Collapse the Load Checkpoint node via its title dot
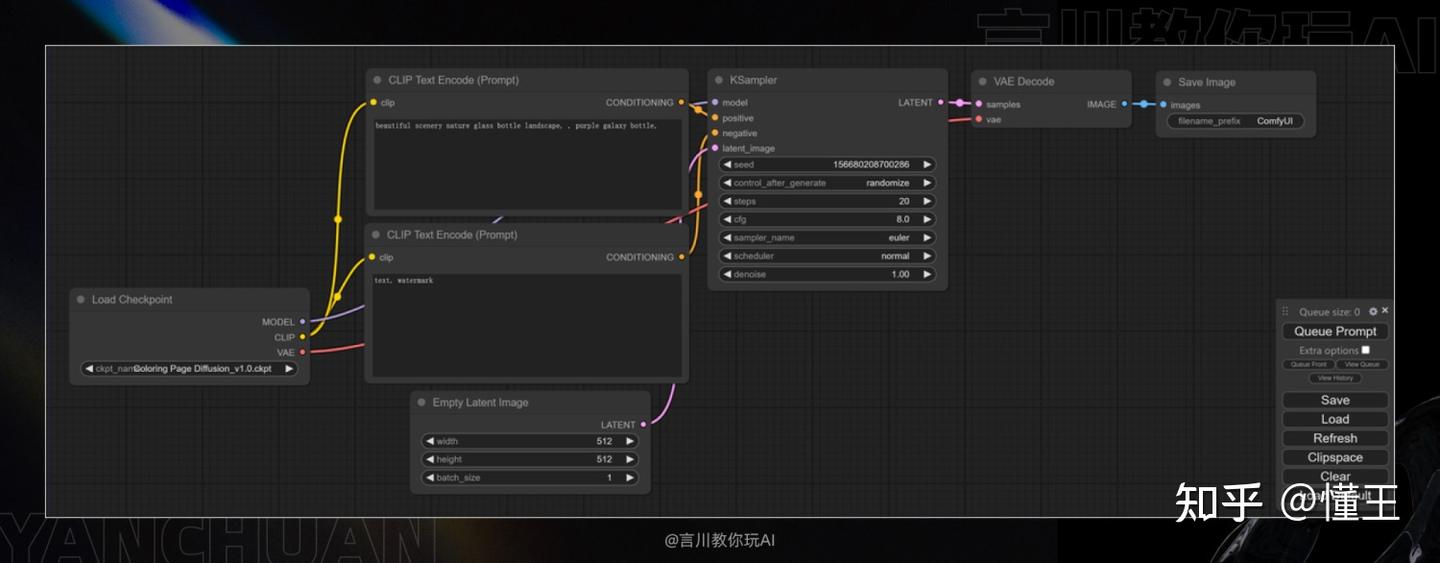The height and width of the screenshot is (563, 1440). click(x=80, y=299)
